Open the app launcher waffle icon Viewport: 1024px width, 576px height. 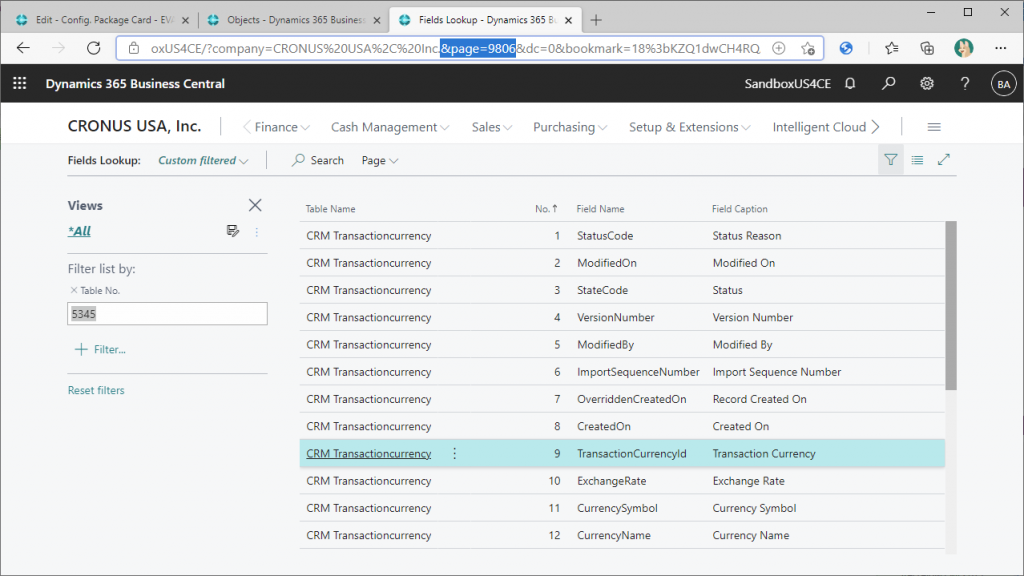point(20,84)
